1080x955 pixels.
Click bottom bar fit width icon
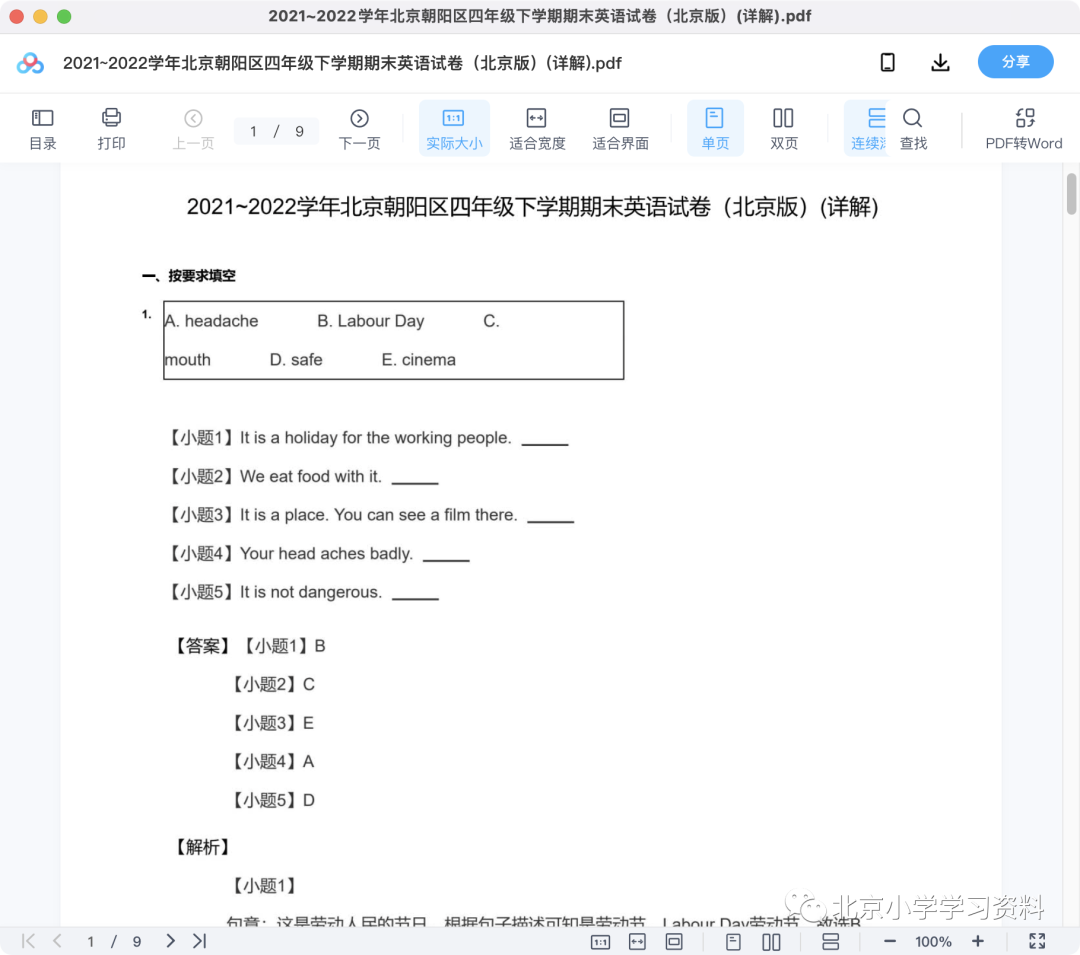point(637,941)
